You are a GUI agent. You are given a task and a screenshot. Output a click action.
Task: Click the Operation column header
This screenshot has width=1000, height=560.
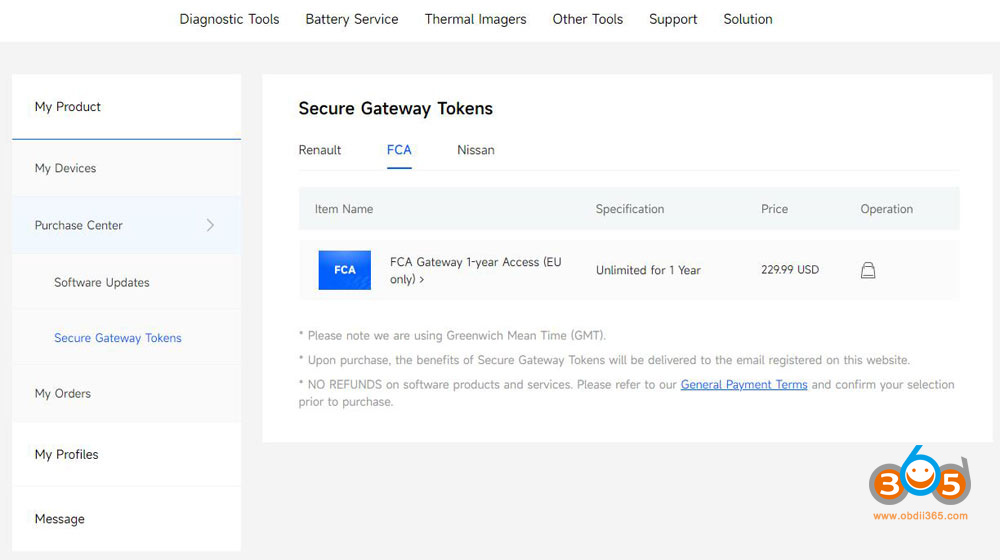pos(886,209)
